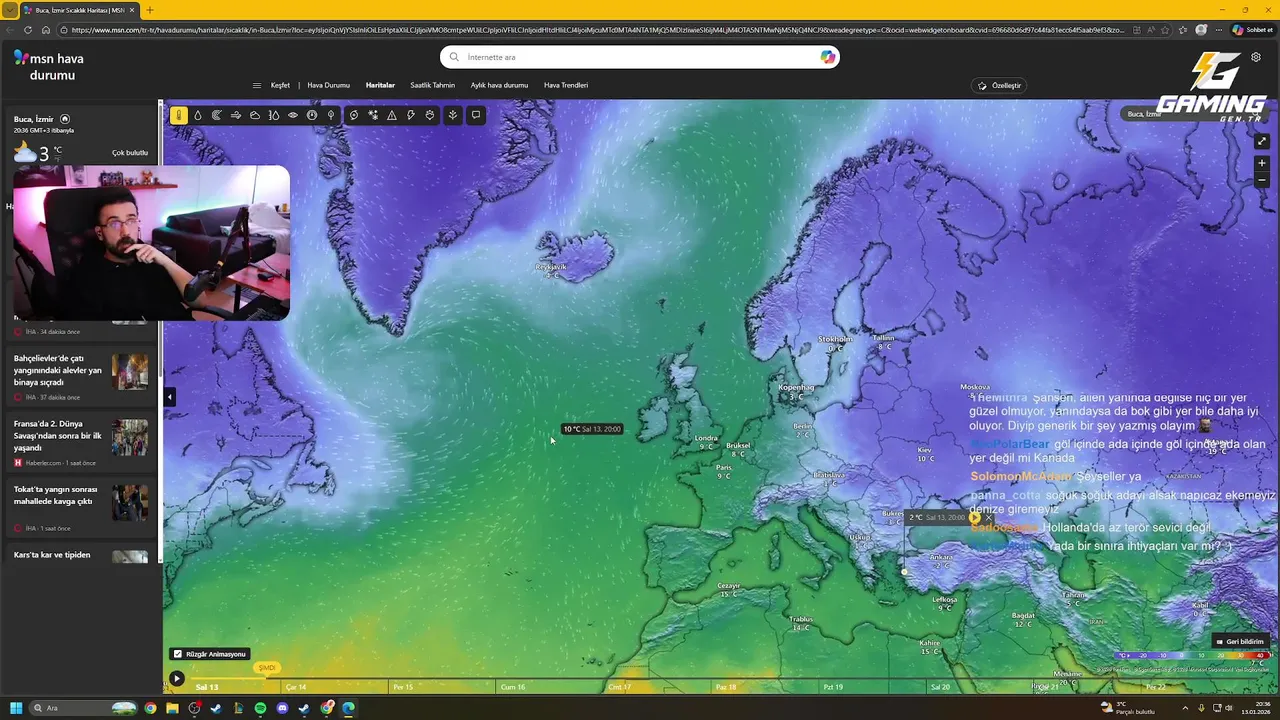
Task: Open Kars'ta kar ve tipiden news link
Action: tap(52, 555)
